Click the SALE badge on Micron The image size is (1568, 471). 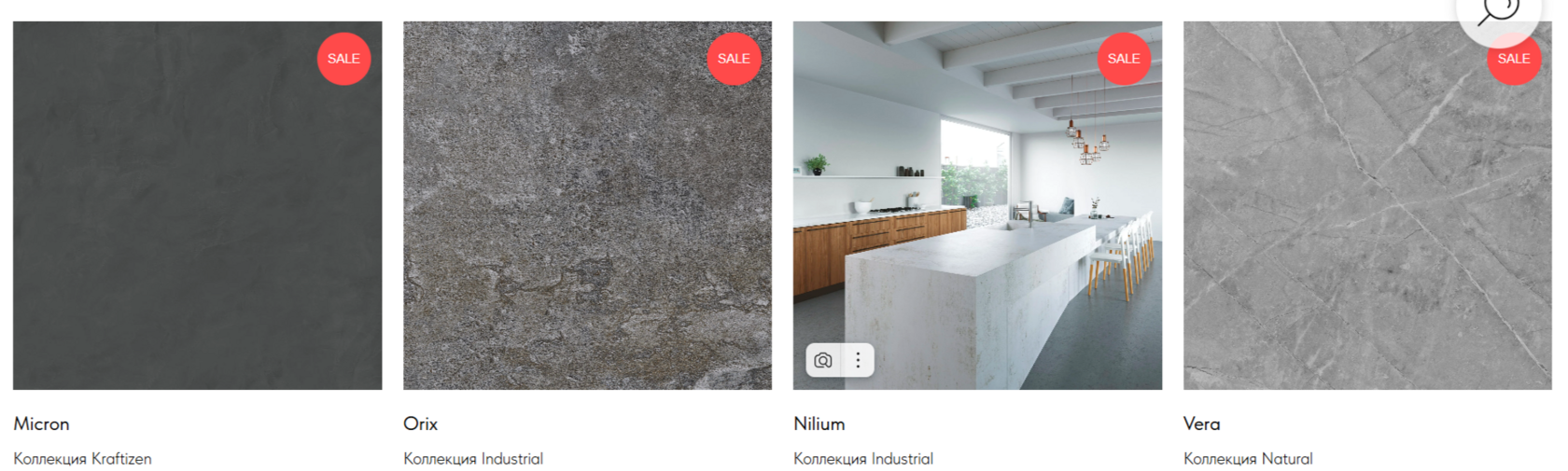343,59
